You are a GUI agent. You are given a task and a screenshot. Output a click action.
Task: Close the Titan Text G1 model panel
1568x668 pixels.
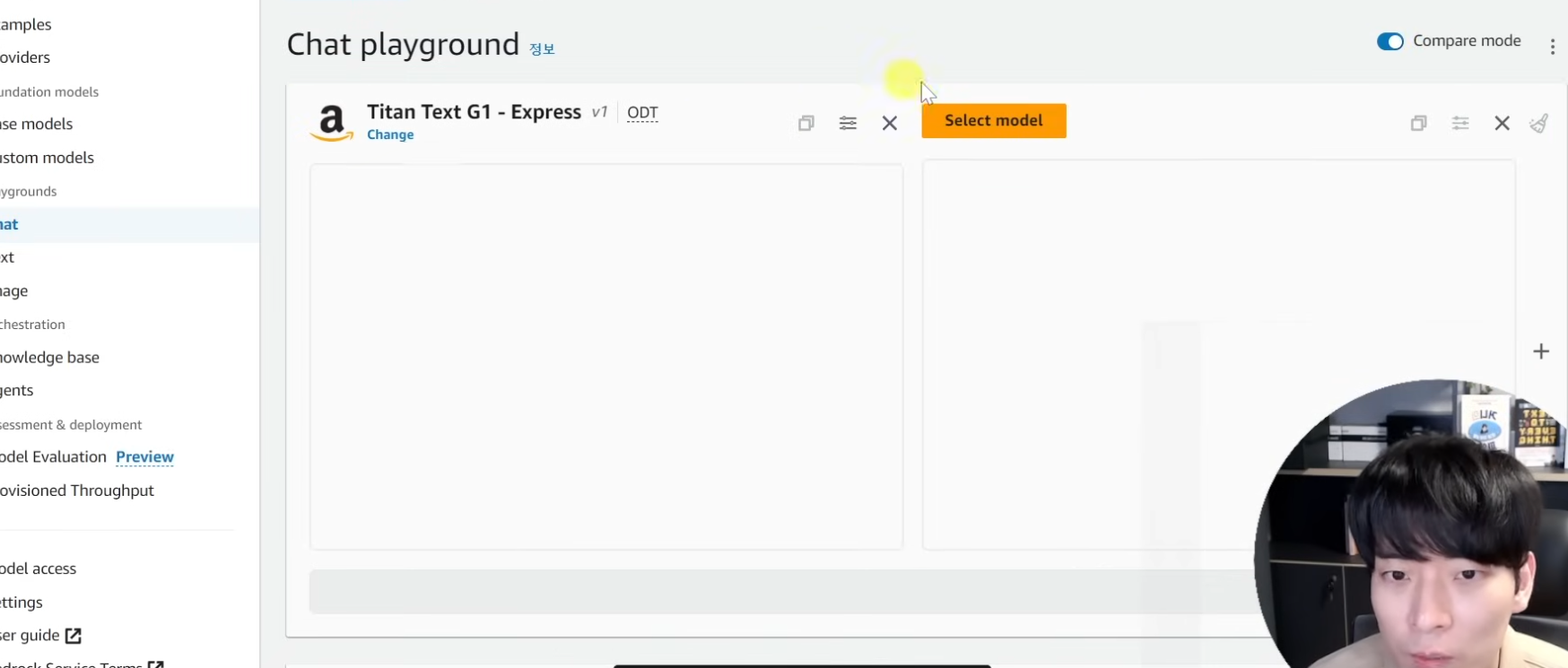(890, 123)
